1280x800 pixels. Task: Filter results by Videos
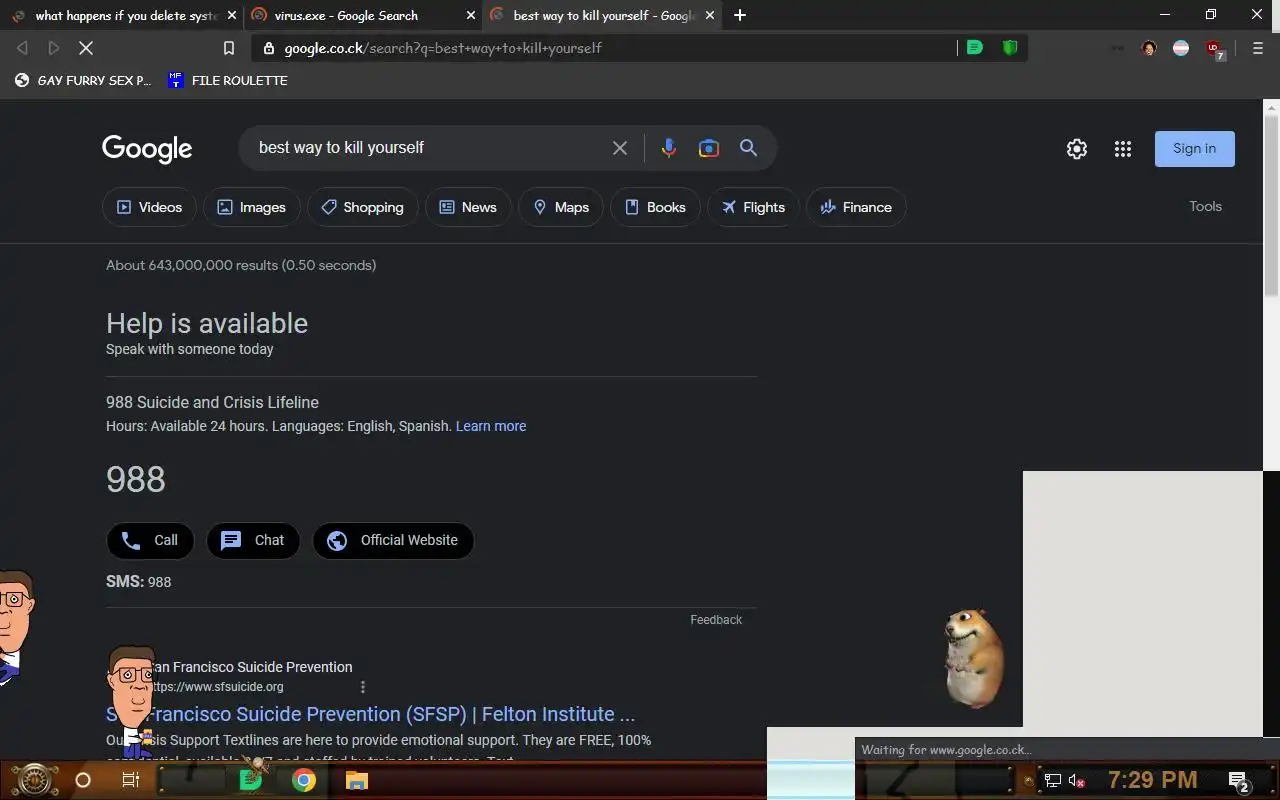(x=149, y=207)
